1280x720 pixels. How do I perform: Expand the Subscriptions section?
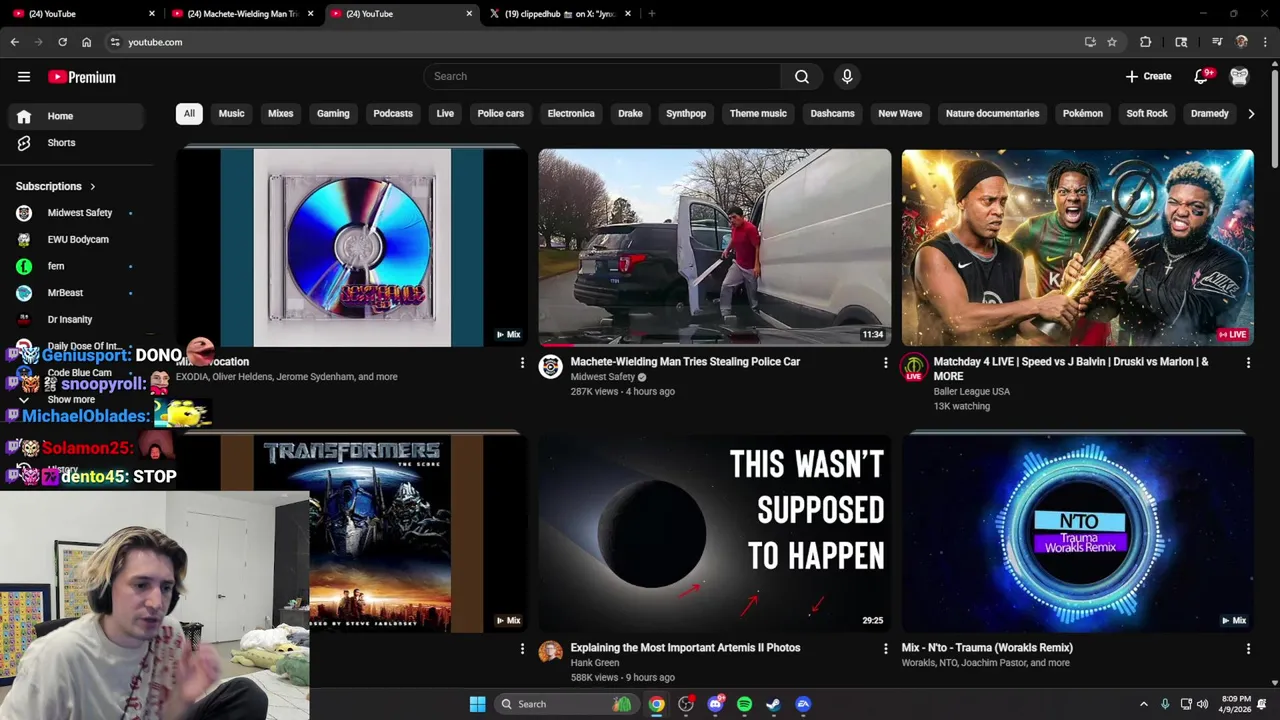pos(56,186)
